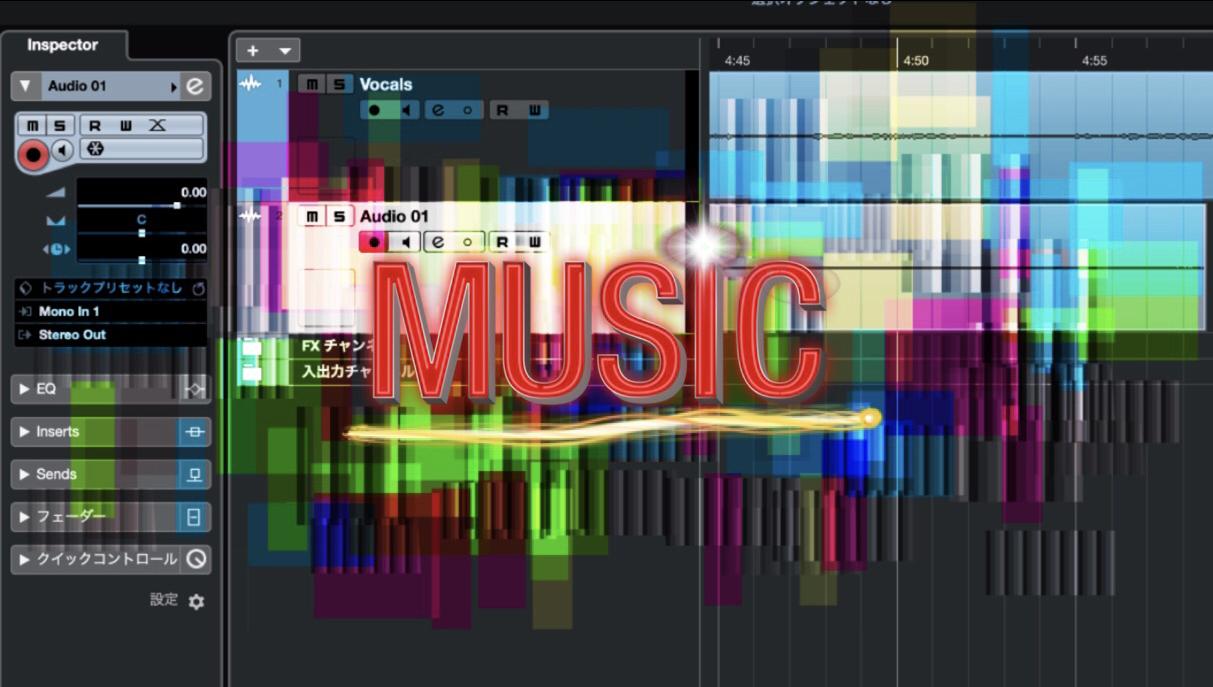Mute Audio 01 track in track list

pos(312,216)
